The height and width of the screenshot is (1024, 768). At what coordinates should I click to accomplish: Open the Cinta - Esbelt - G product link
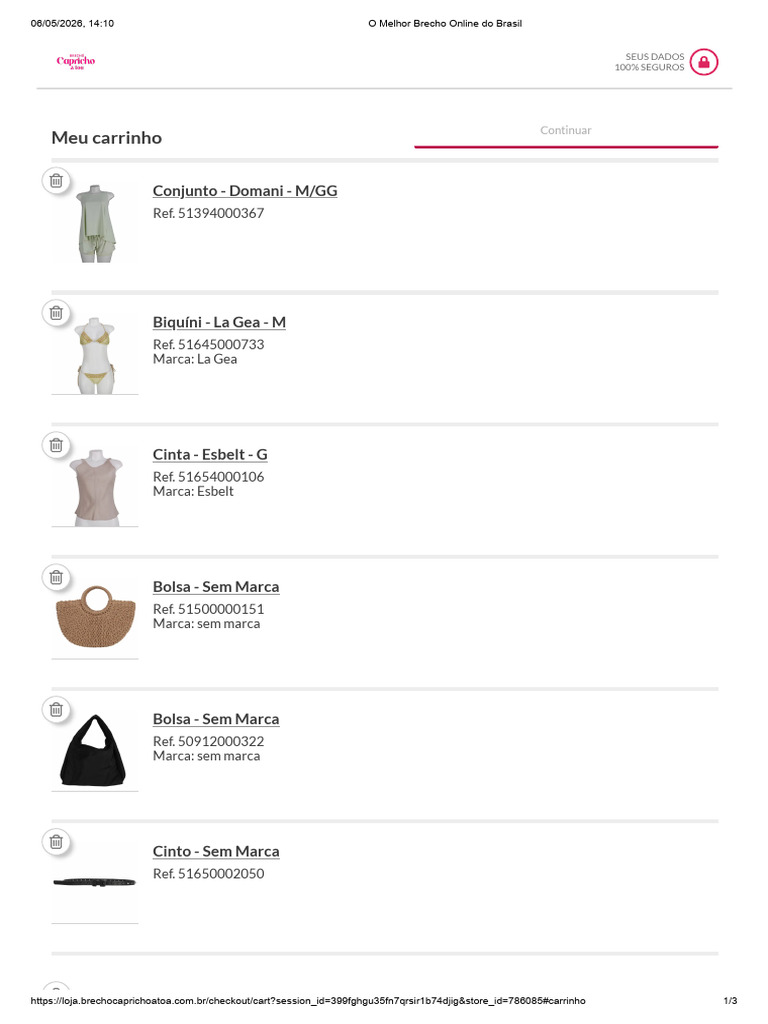coord(210,455)
